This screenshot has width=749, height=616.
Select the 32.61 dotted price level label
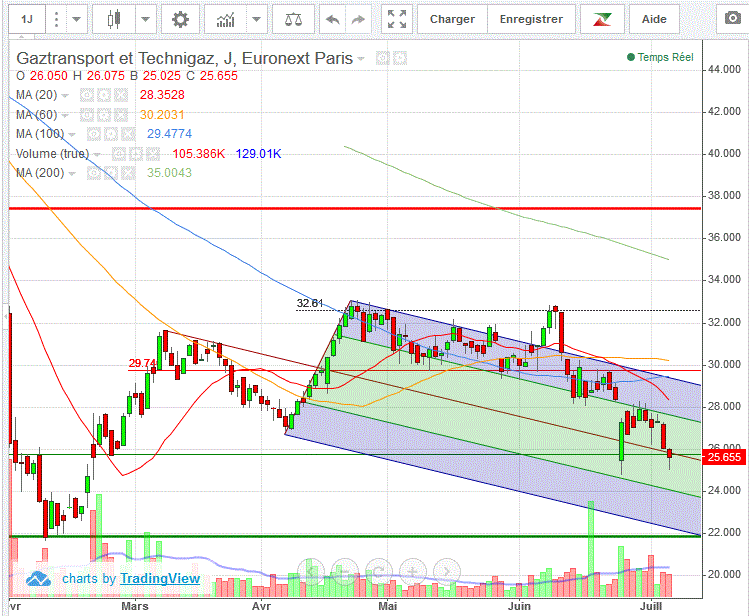click(310, 303)
